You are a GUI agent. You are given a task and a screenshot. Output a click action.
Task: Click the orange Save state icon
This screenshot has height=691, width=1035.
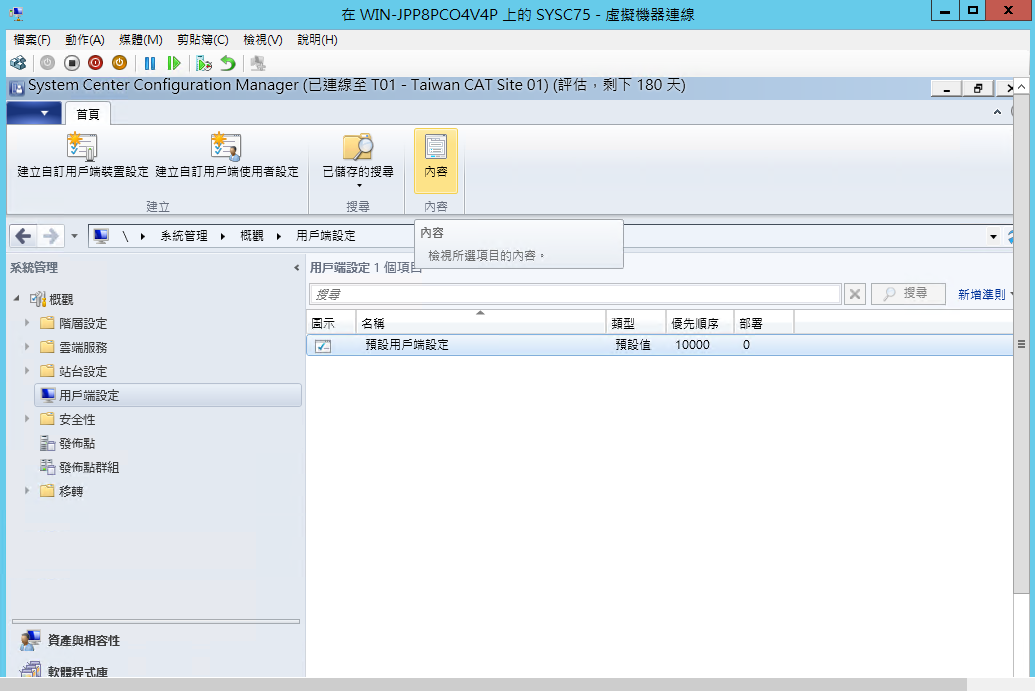click(119, 63)
